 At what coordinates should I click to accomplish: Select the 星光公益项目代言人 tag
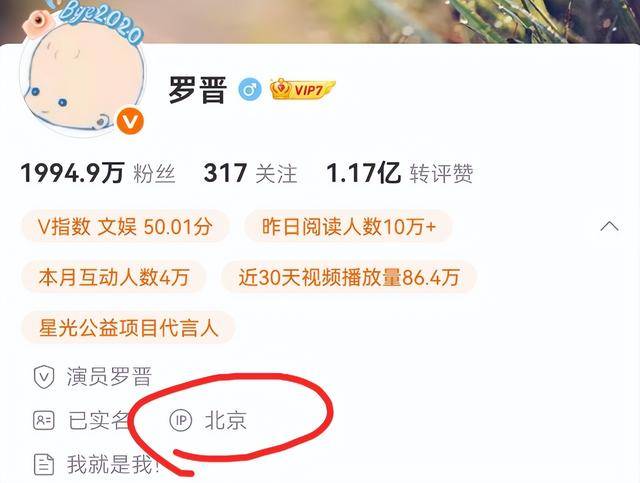tap(129, 327)
